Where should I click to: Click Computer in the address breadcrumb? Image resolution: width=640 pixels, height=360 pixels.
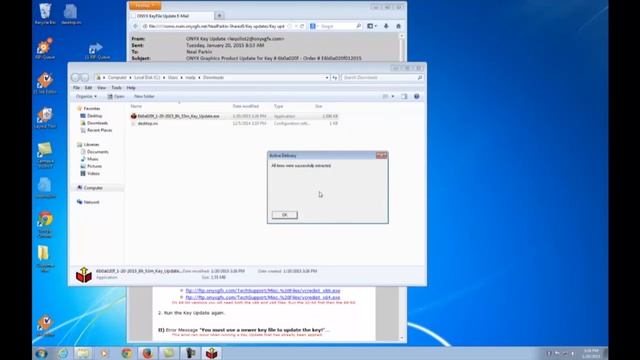117,78
